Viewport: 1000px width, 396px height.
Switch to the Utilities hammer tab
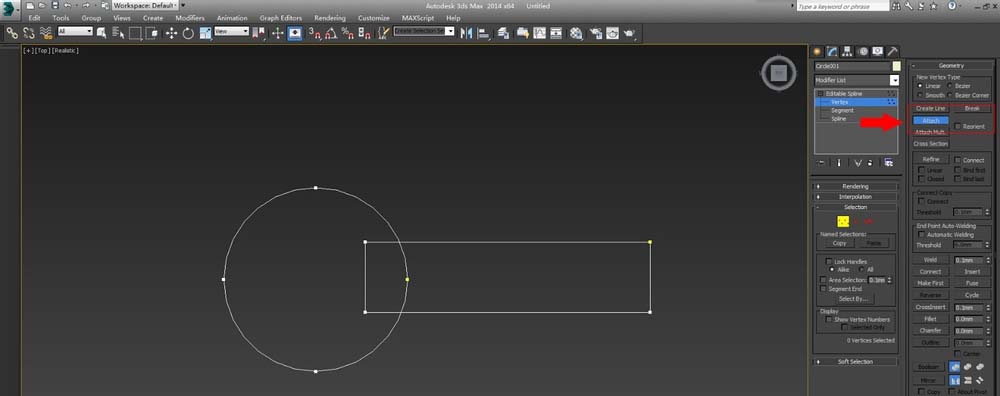point(893,52)
